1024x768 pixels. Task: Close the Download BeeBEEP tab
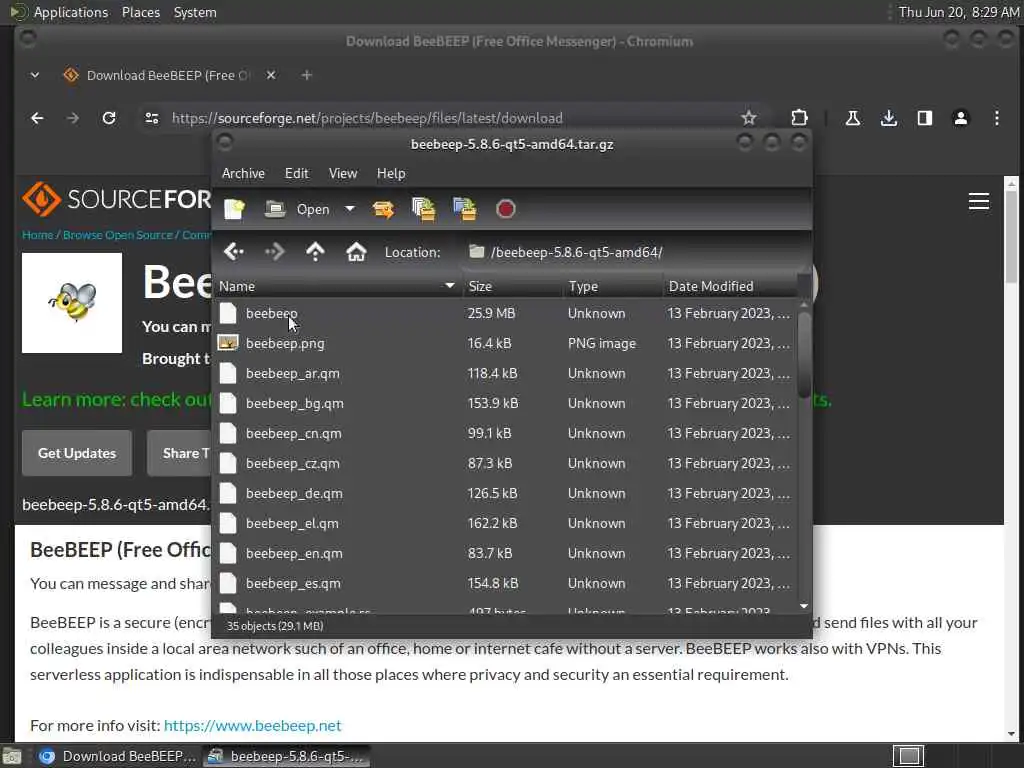pyautogui.click(x=271, y=75)
